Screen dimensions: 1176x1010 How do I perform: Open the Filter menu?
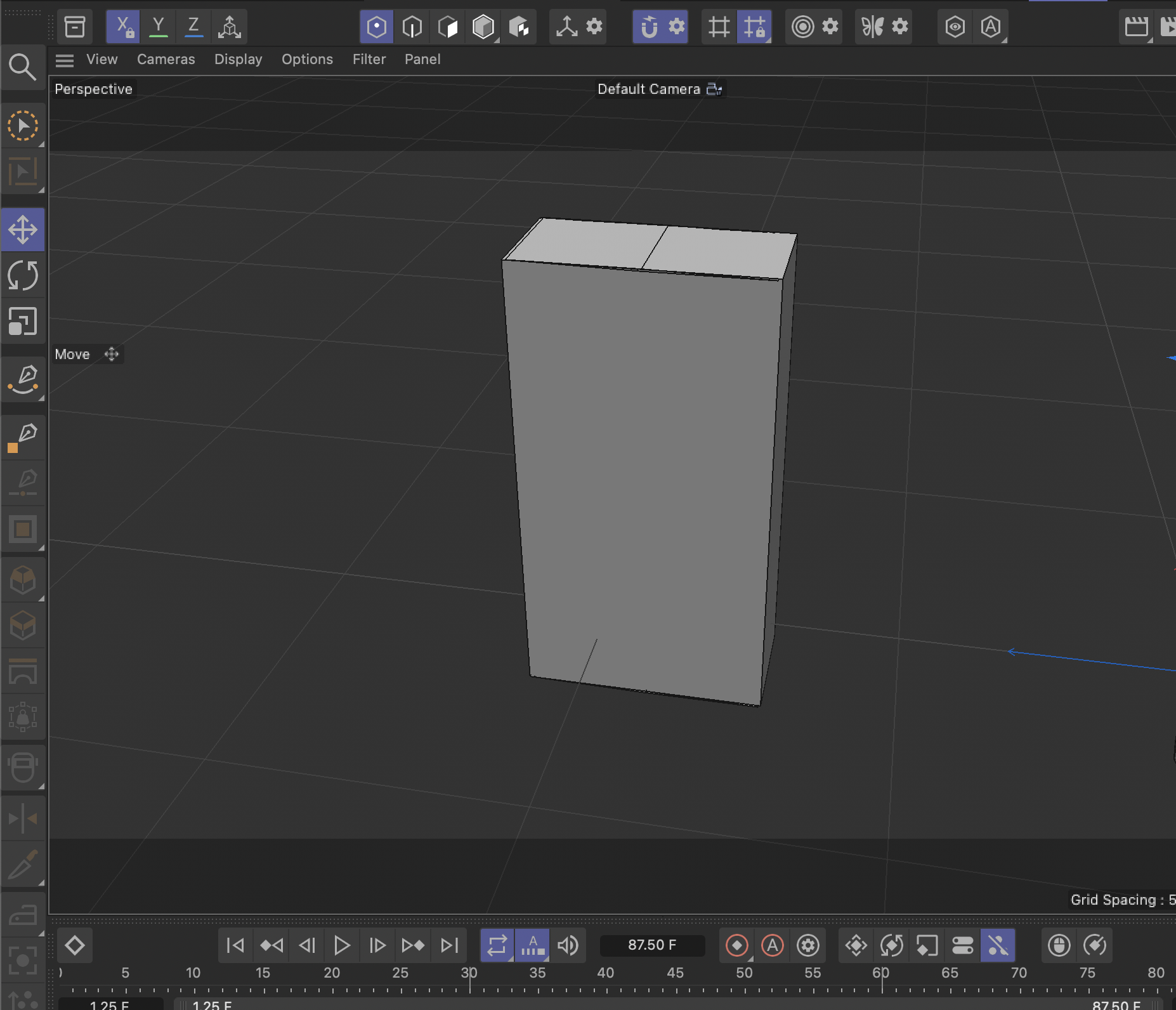[369, 59]
